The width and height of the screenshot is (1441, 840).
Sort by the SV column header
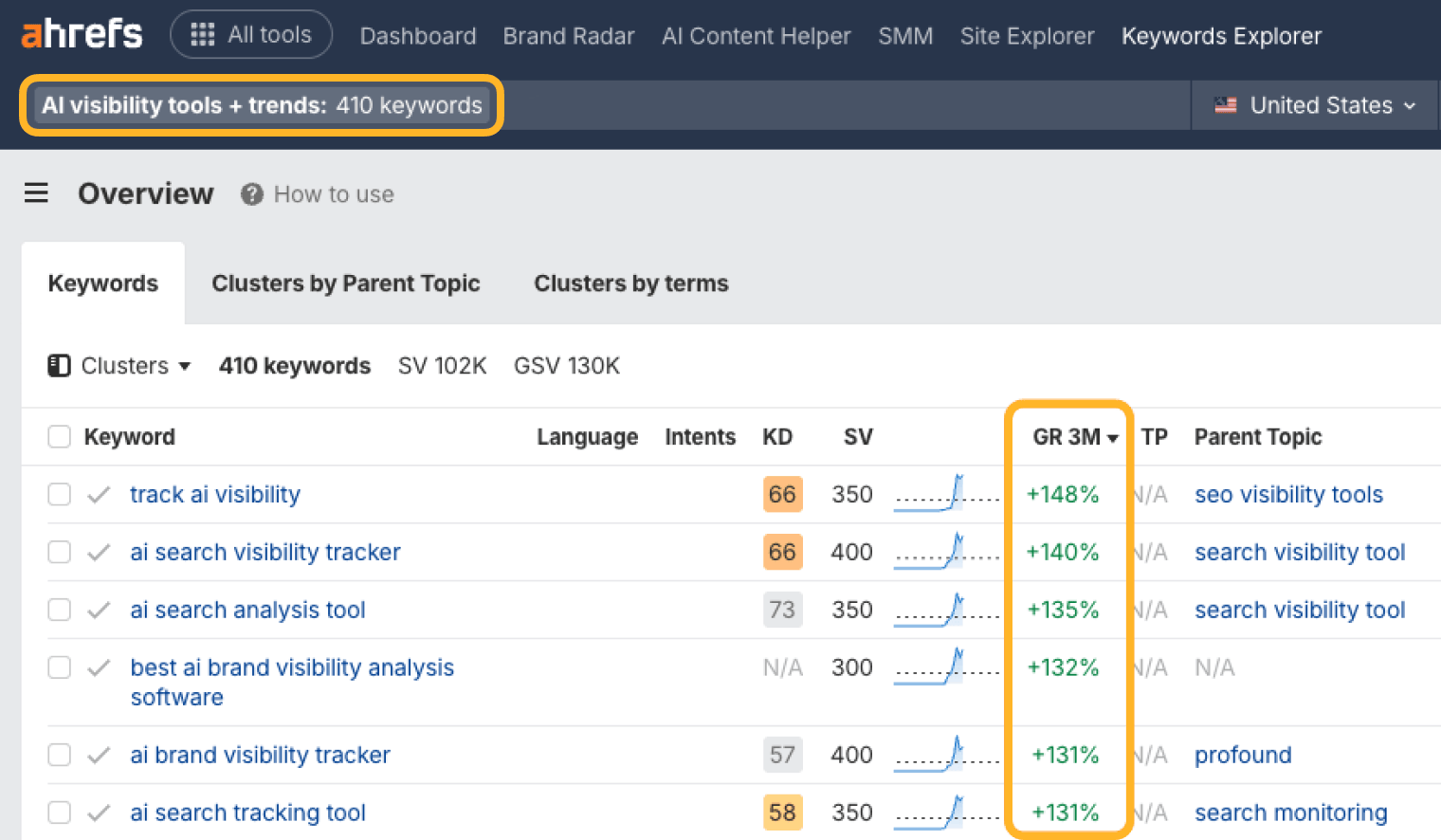click(858, 437)
